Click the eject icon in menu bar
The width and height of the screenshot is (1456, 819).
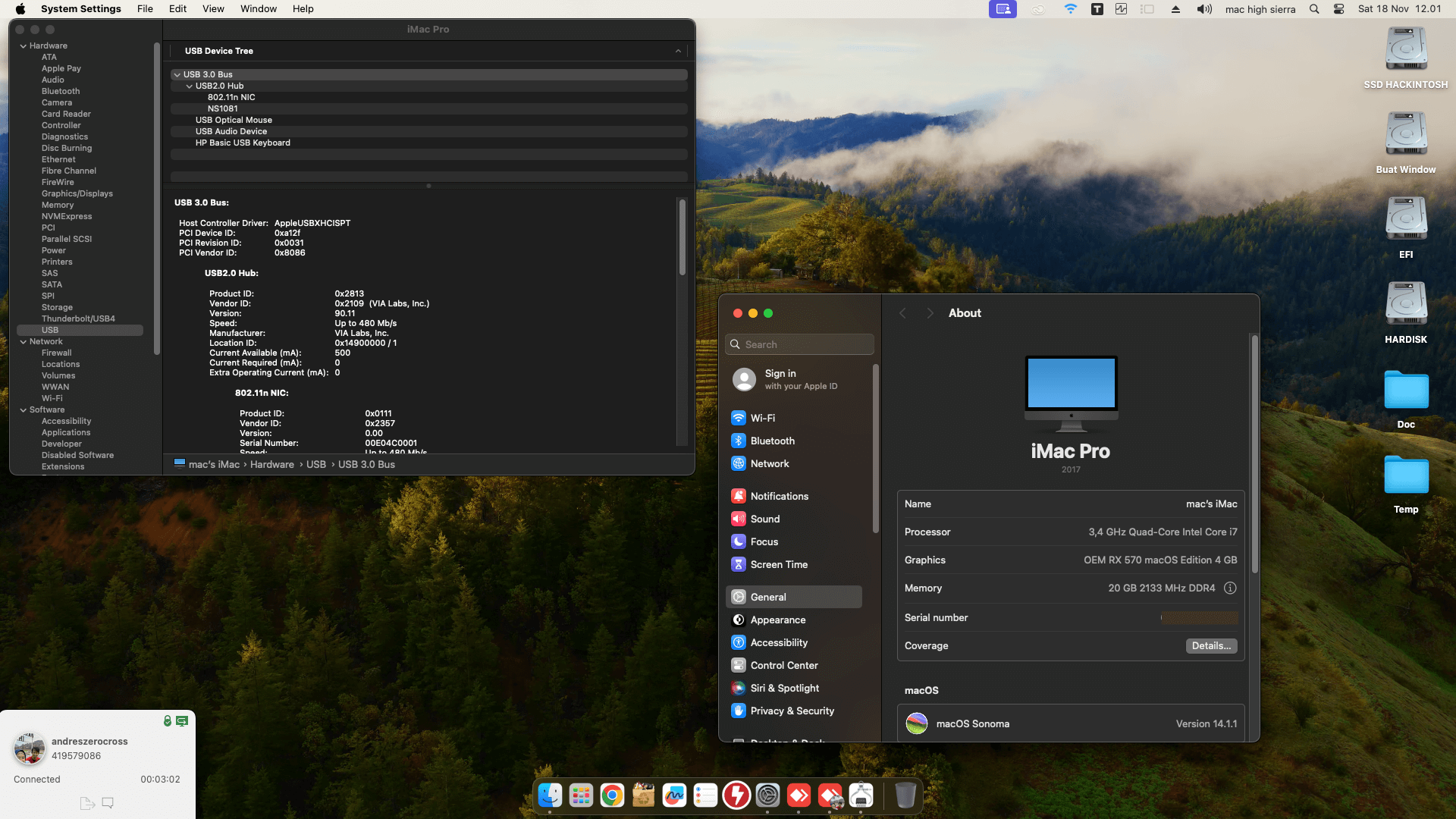pos(1175,9)
